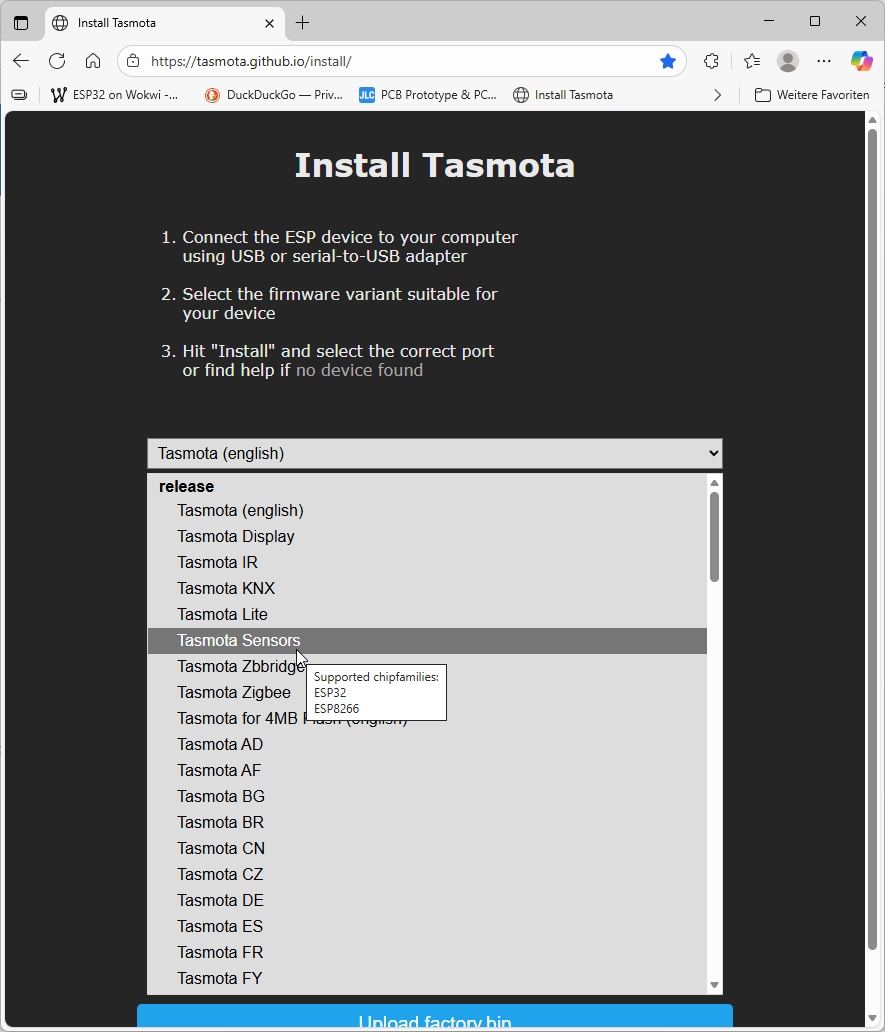Choose Tasmota Lite firmware option
This screenshot has width=885, height=1032.
pyautogui.click(x=222, y=615)
